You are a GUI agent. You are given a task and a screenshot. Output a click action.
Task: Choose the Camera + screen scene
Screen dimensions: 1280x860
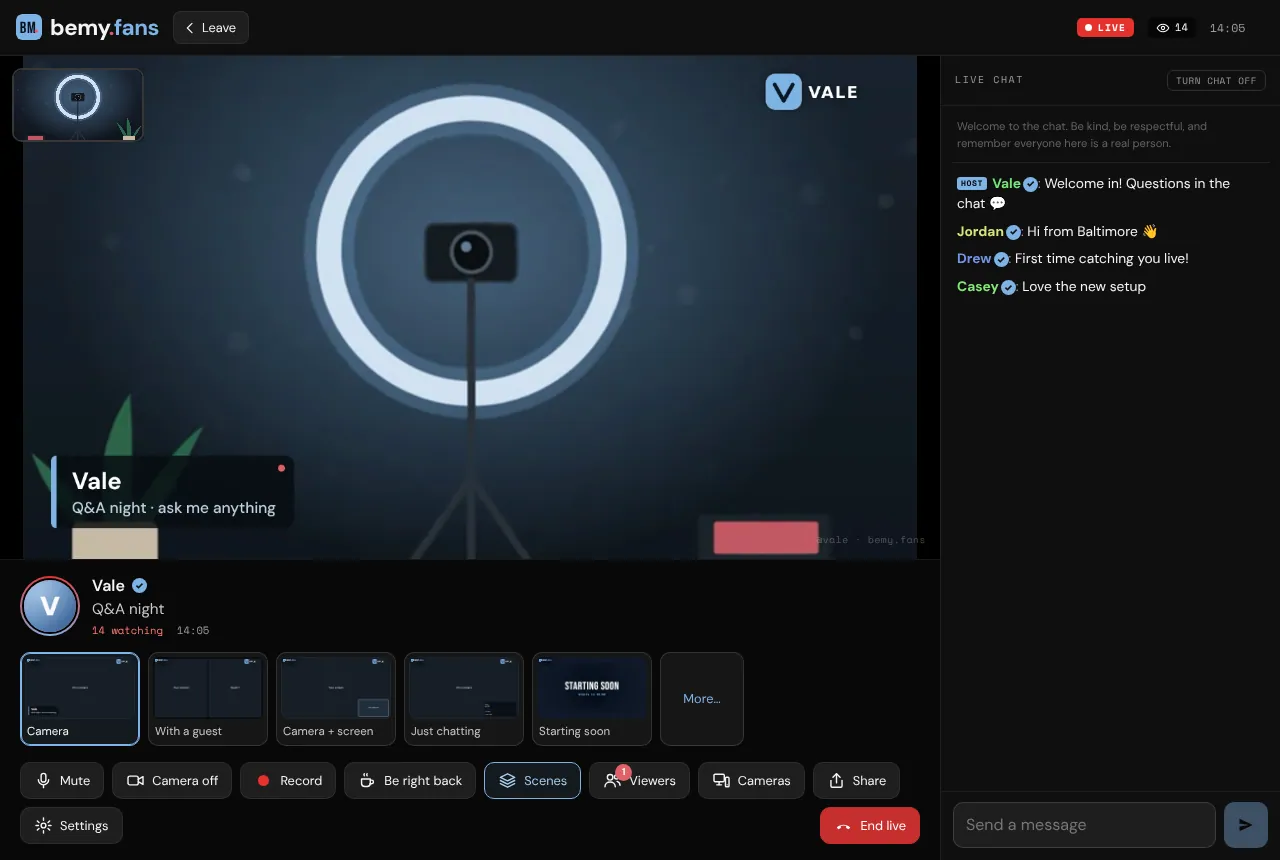point(336,699)
